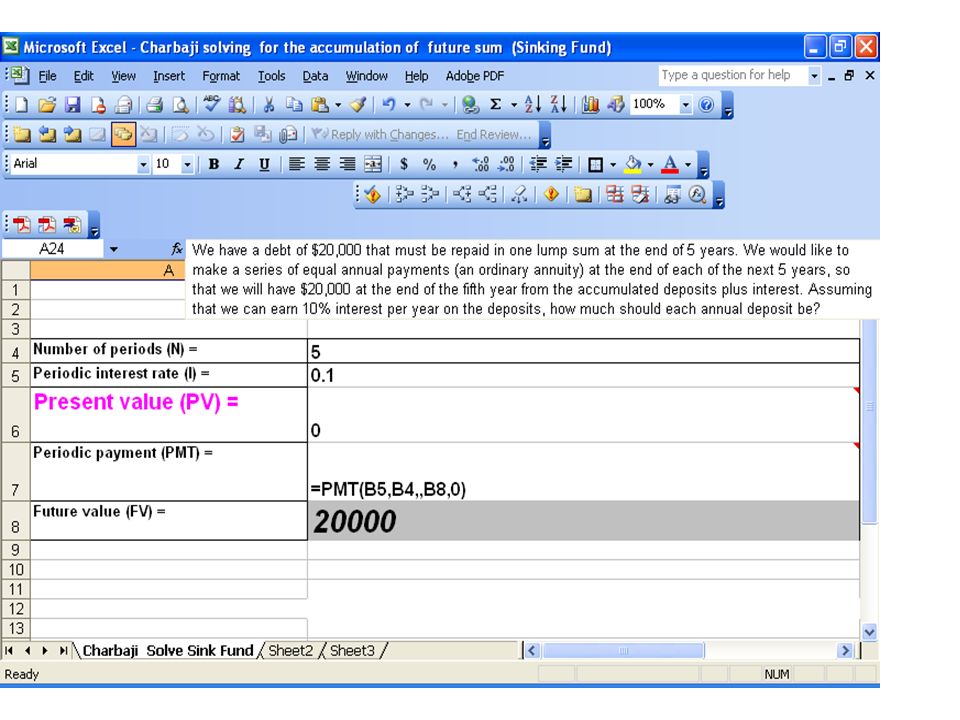Expand the Paste options arrow
The height and width of the screenshot is (720, 960).
(x=338, y=105)
